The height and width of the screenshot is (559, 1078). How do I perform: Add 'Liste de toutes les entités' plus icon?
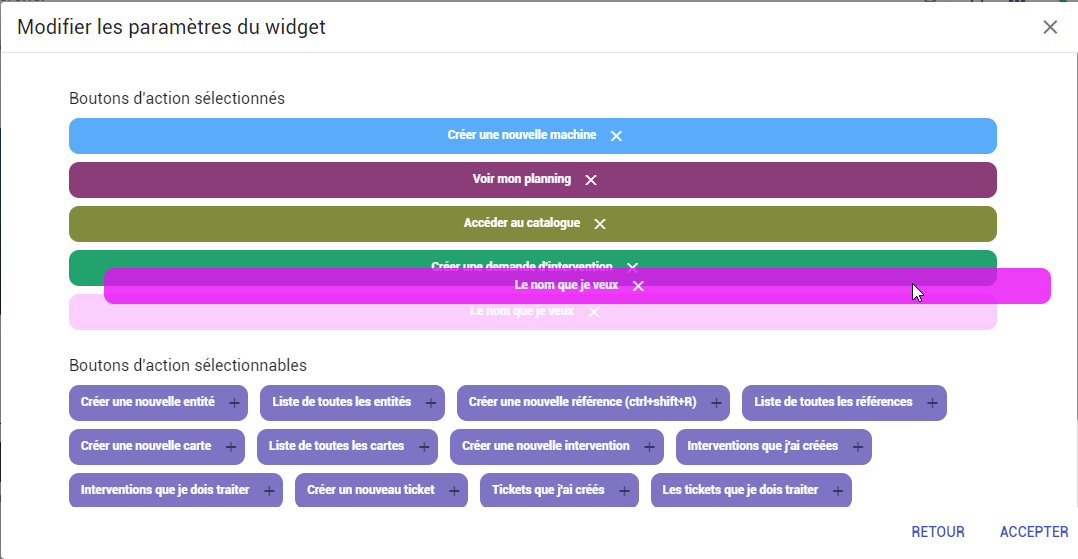430,403
